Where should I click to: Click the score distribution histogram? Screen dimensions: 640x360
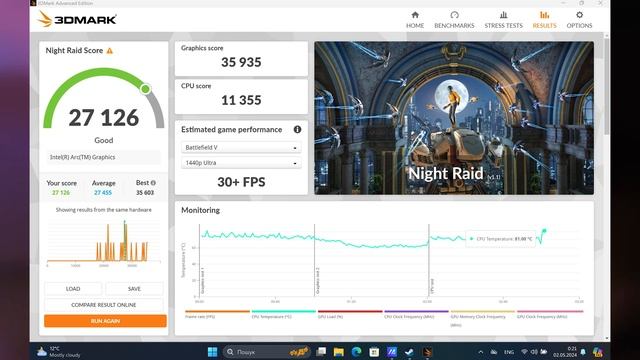coord(104,243)
